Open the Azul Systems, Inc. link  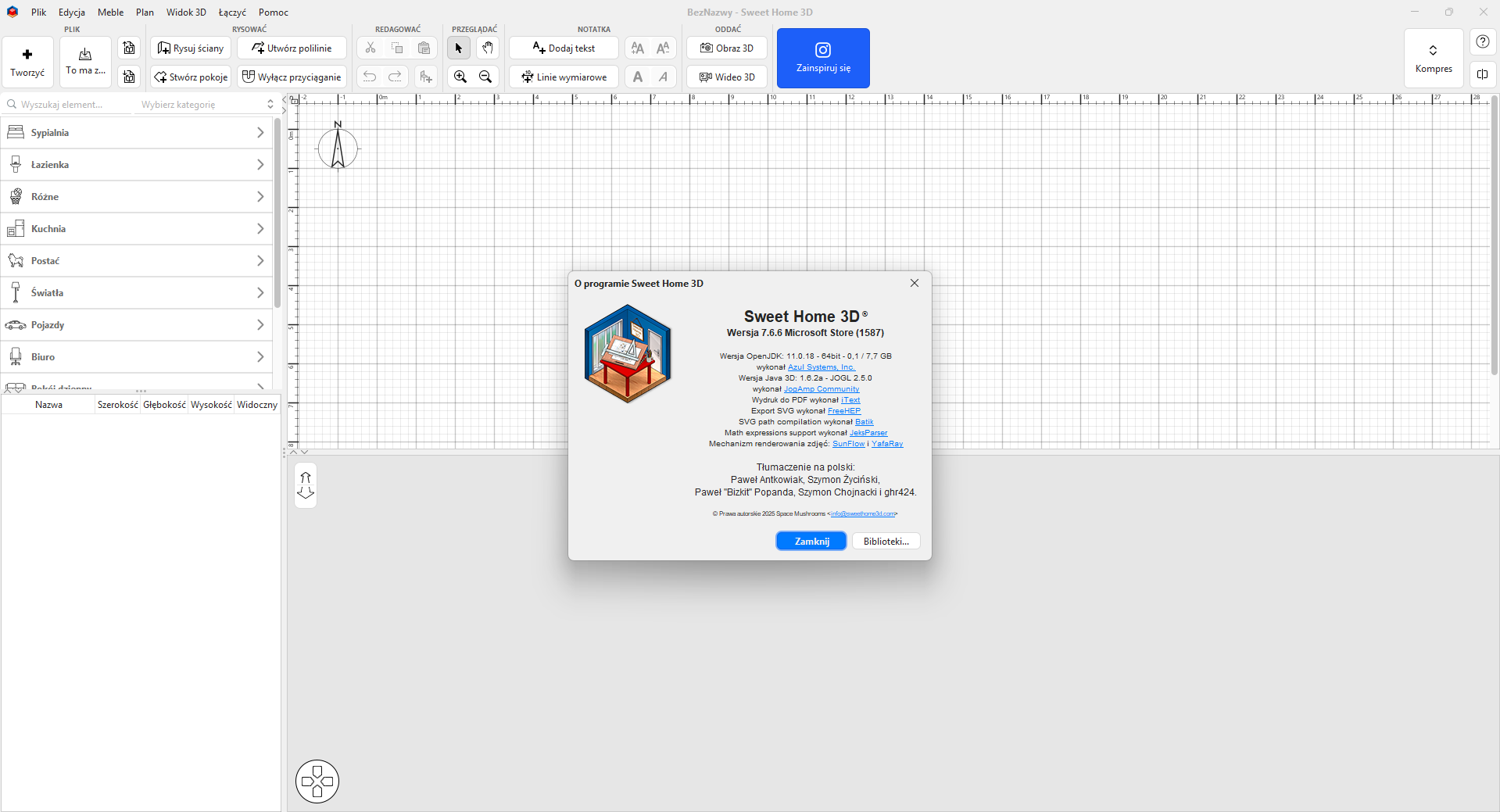coord(822,367)
